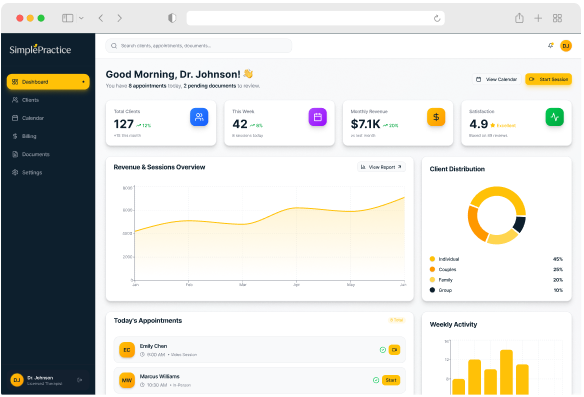Show browser tab overview
This screenshot has width=584, height=397.
pos(557,18)
